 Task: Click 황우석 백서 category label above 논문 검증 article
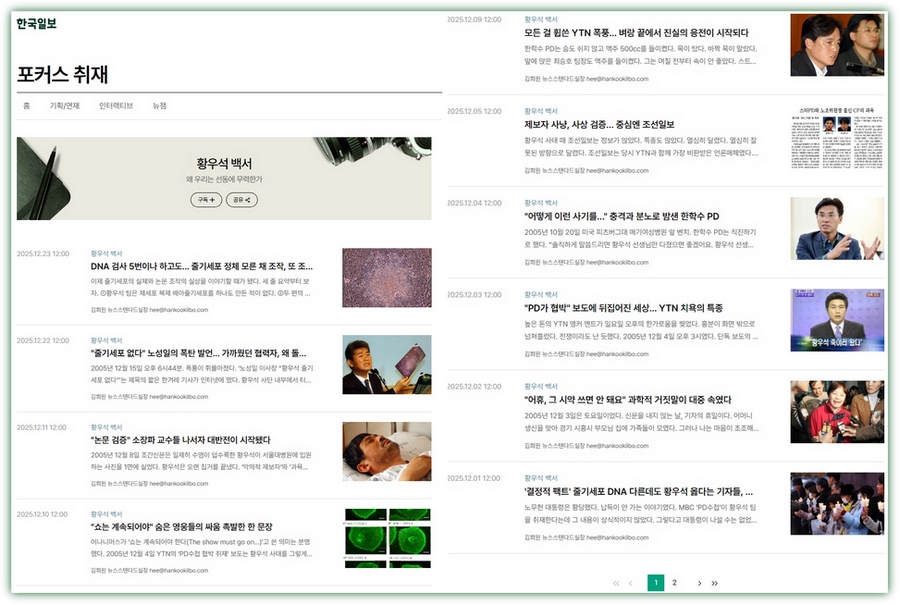pos(107,427)
